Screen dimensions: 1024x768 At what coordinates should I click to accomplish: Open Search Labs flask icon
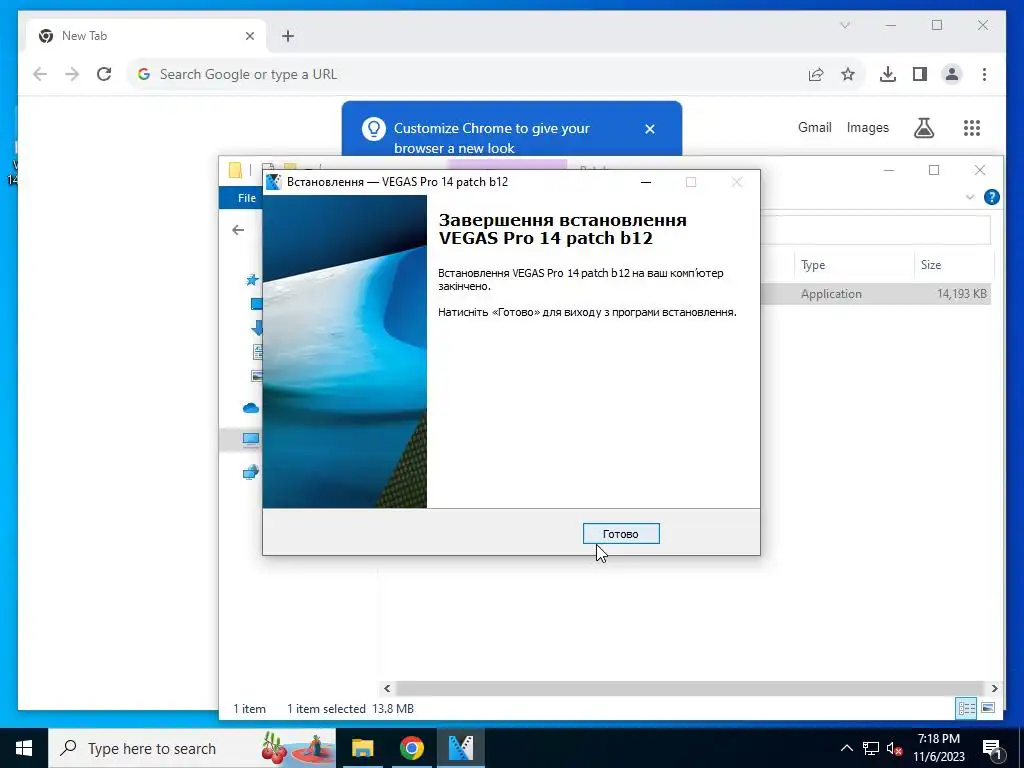pyautogui.click(x=923, y=128)
